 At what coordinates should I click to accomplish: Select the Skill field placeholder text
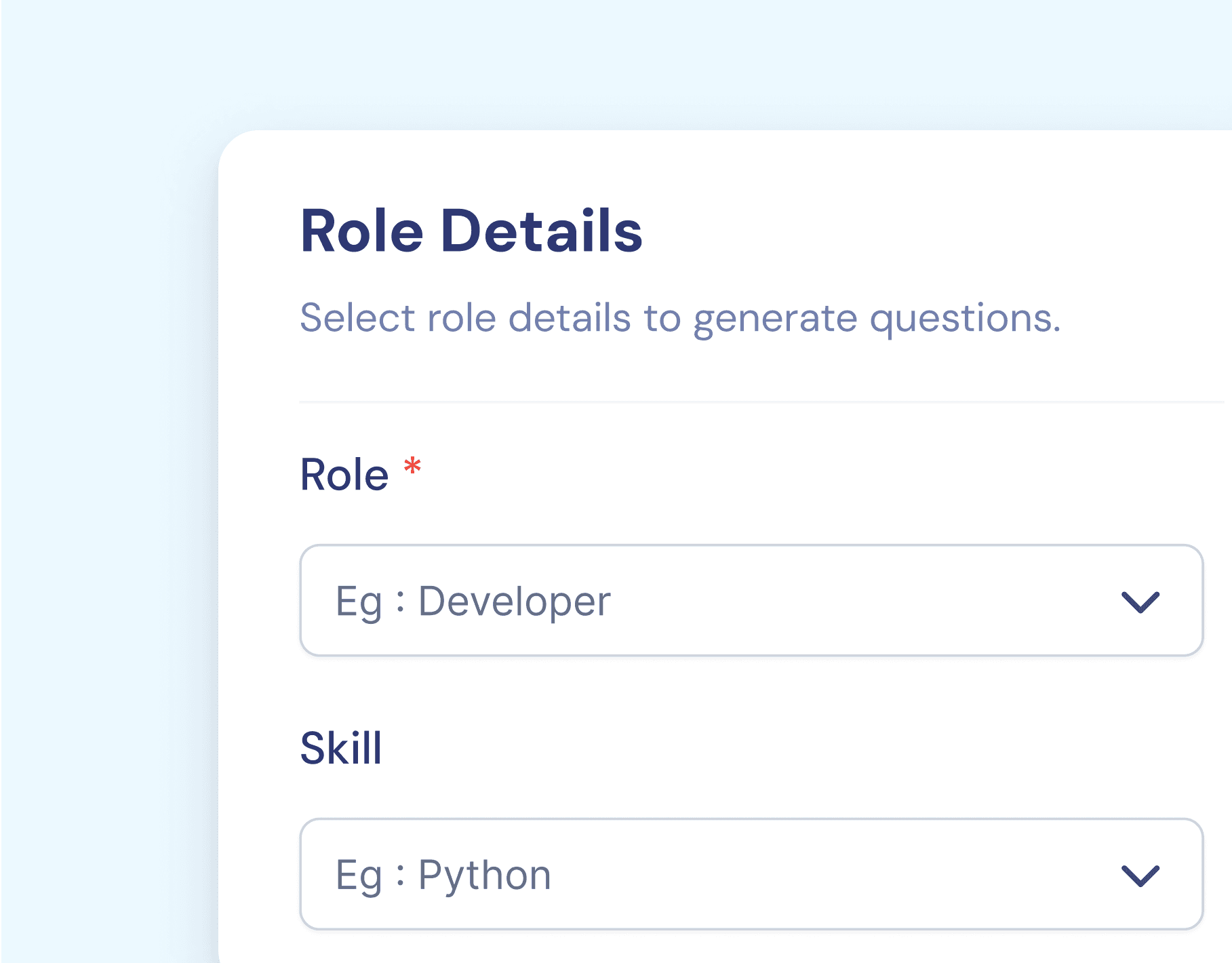click(x=442, y=874)
